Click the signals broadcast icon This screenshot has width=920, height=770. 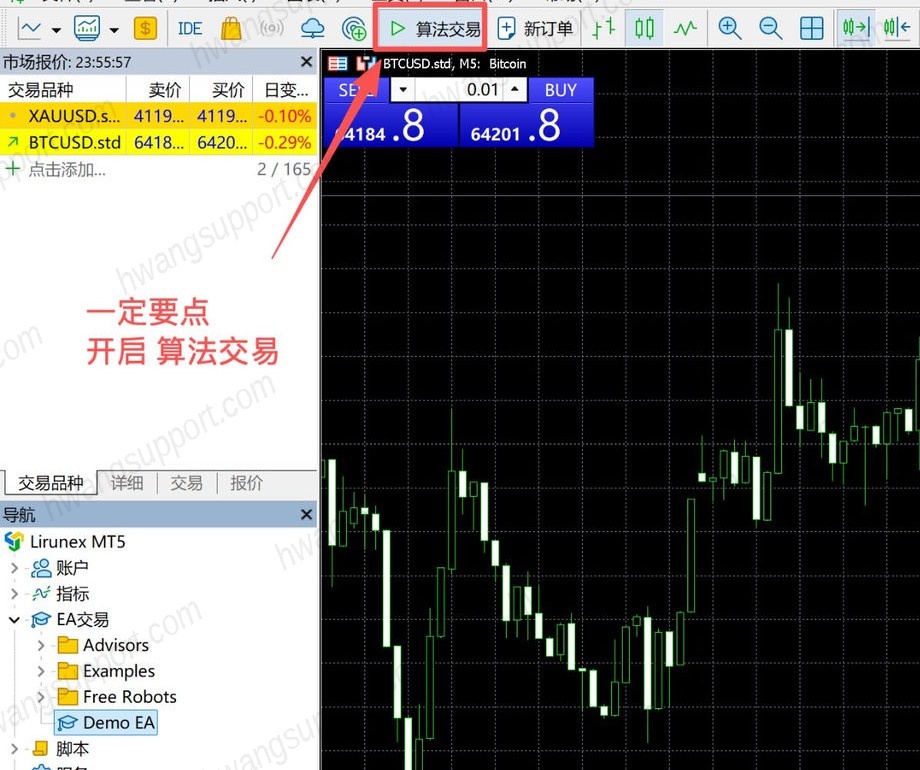point(271,28)
